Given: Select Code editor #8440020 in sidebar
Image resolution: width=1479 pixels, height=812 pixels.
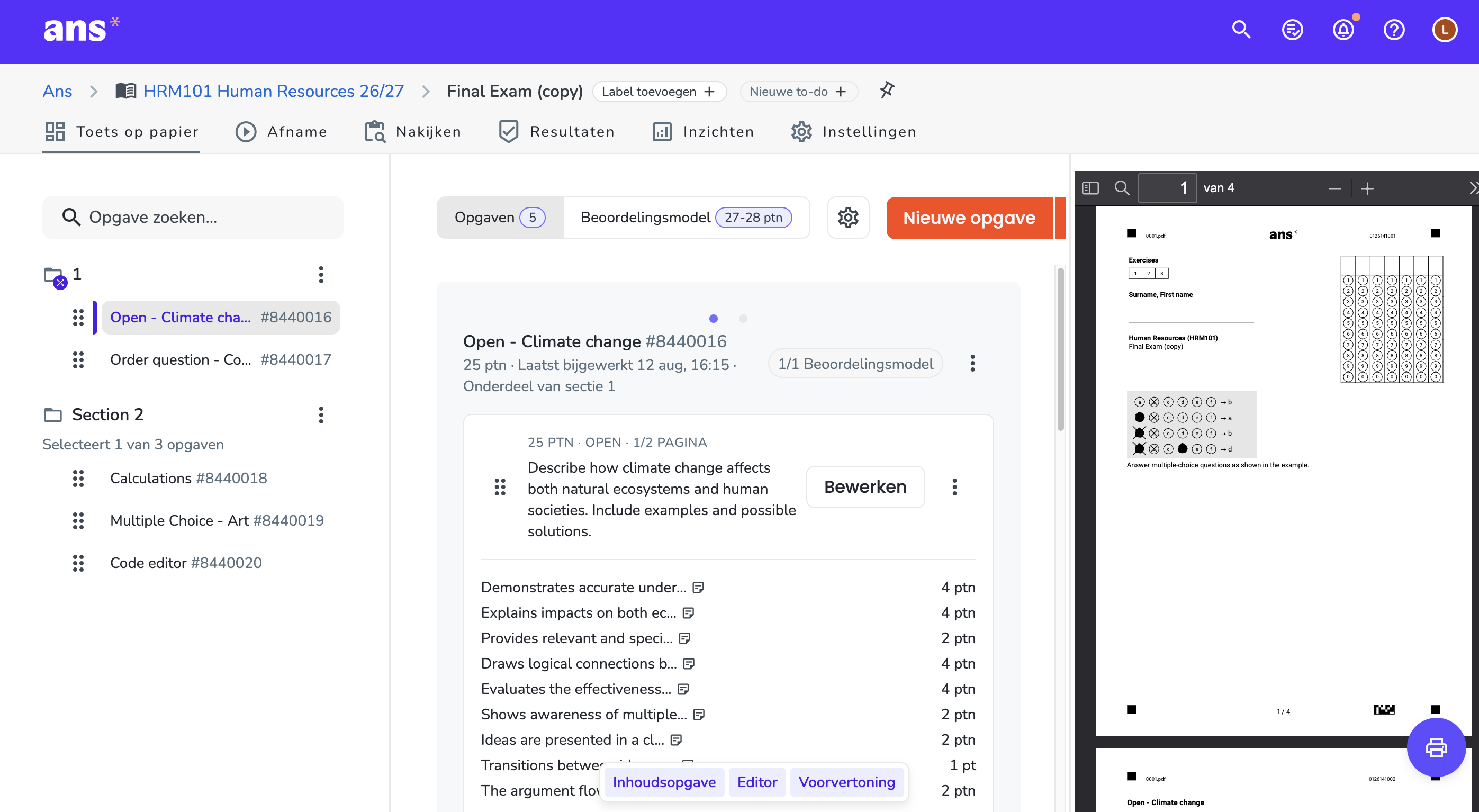Looking at the screenshot, I should [185, 563].
